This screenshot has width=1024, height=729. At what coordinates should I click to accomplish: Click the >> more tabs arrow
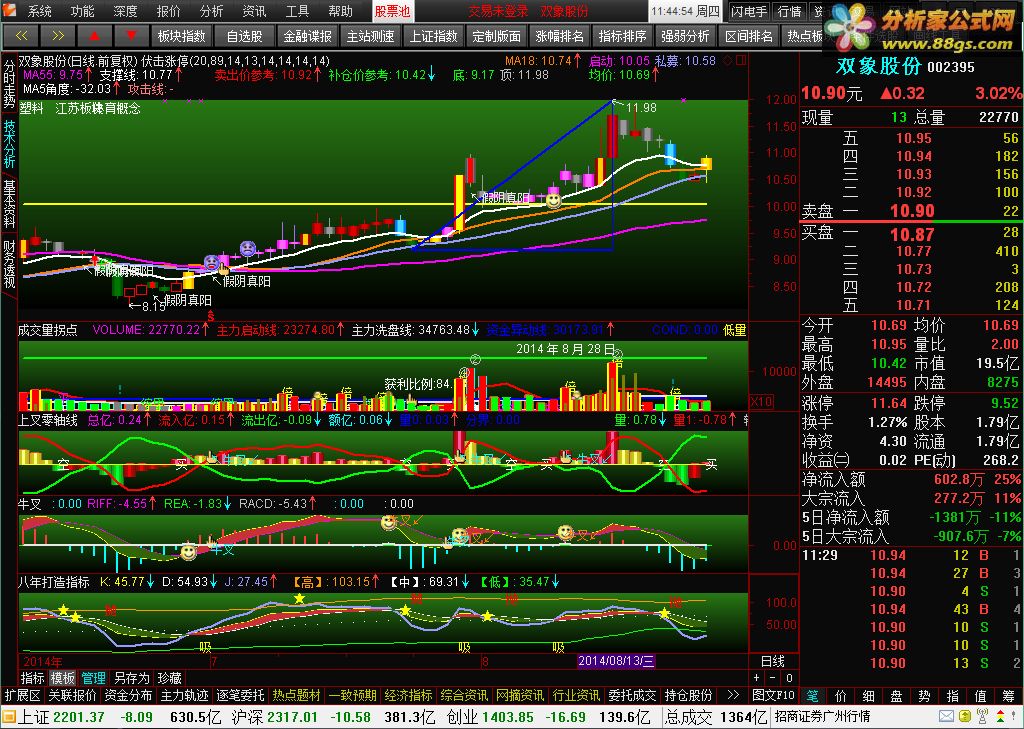733,696
